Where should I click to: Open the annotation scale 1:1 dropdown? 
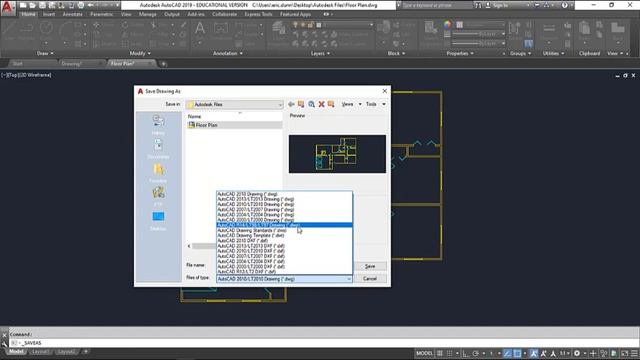click(565, 353)
